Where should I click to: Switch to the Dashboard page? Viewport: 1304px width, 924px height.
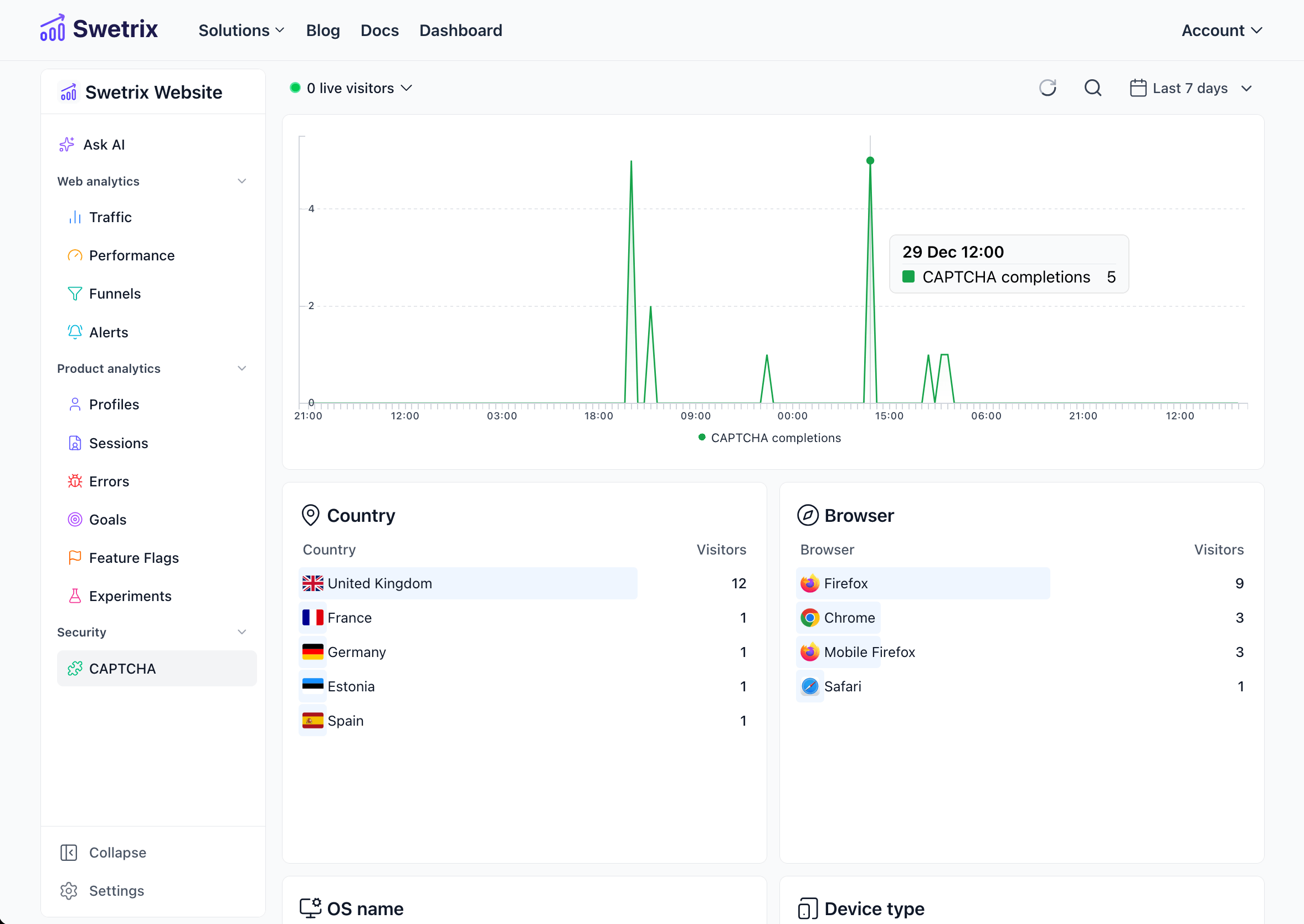[x=460, y=29]
